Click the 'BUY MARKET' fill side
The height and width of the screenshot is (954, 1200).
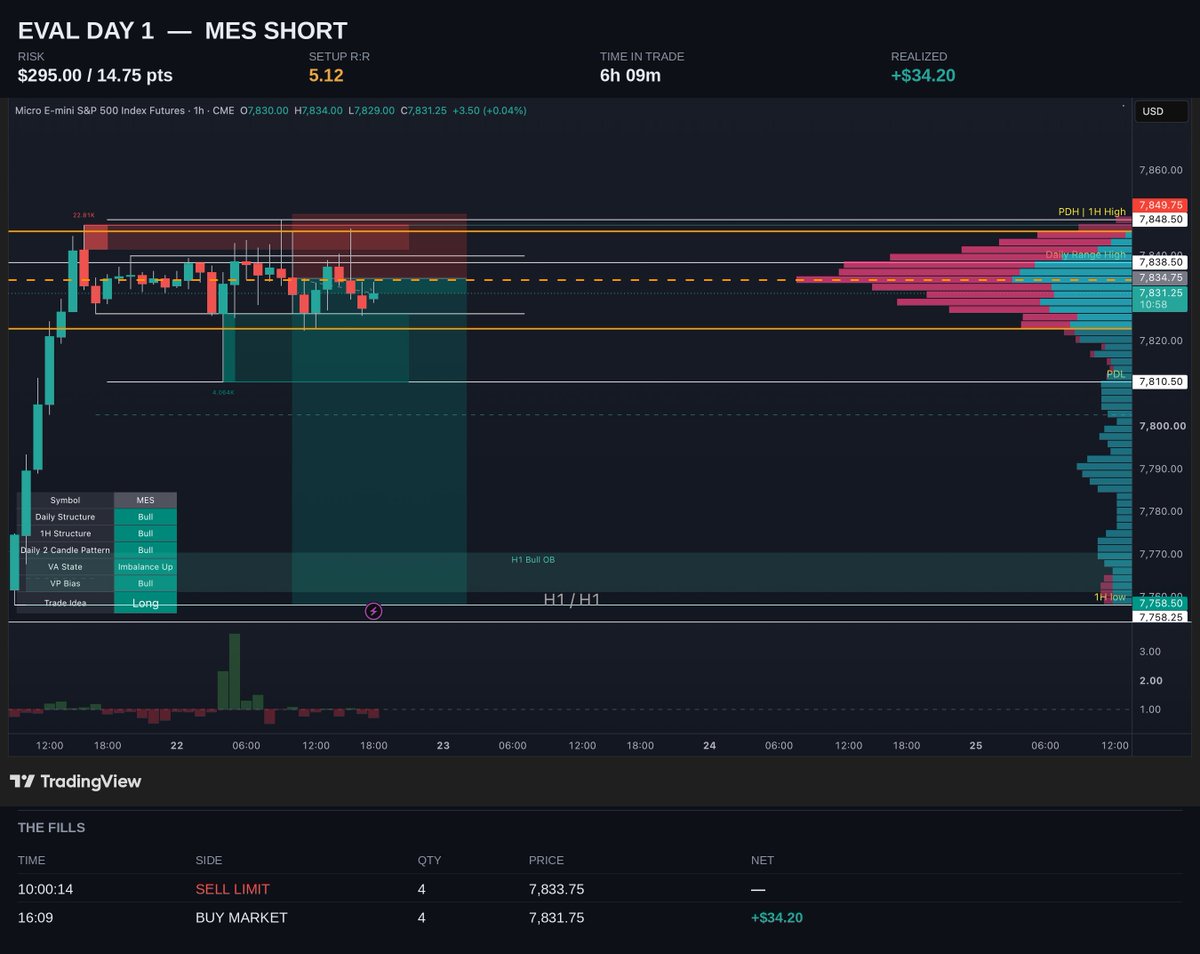pyautogui.click(x=241, y=917)
